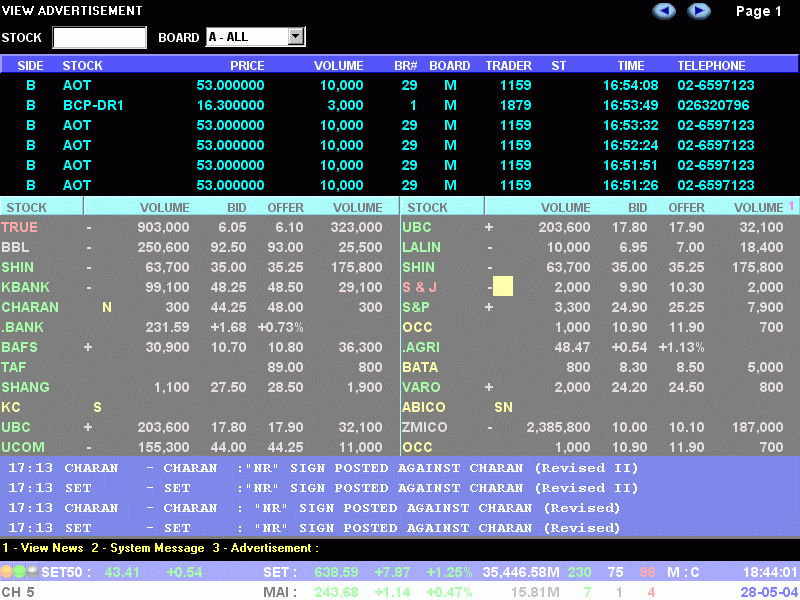Click TRADER column header

[508, 65]
